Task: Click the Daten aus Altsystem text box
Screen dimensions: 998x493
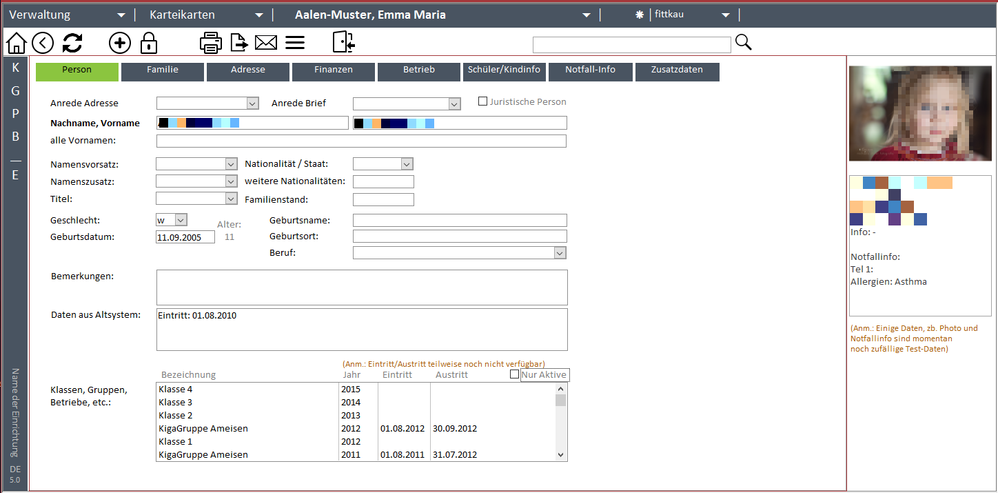Action: 362,330
